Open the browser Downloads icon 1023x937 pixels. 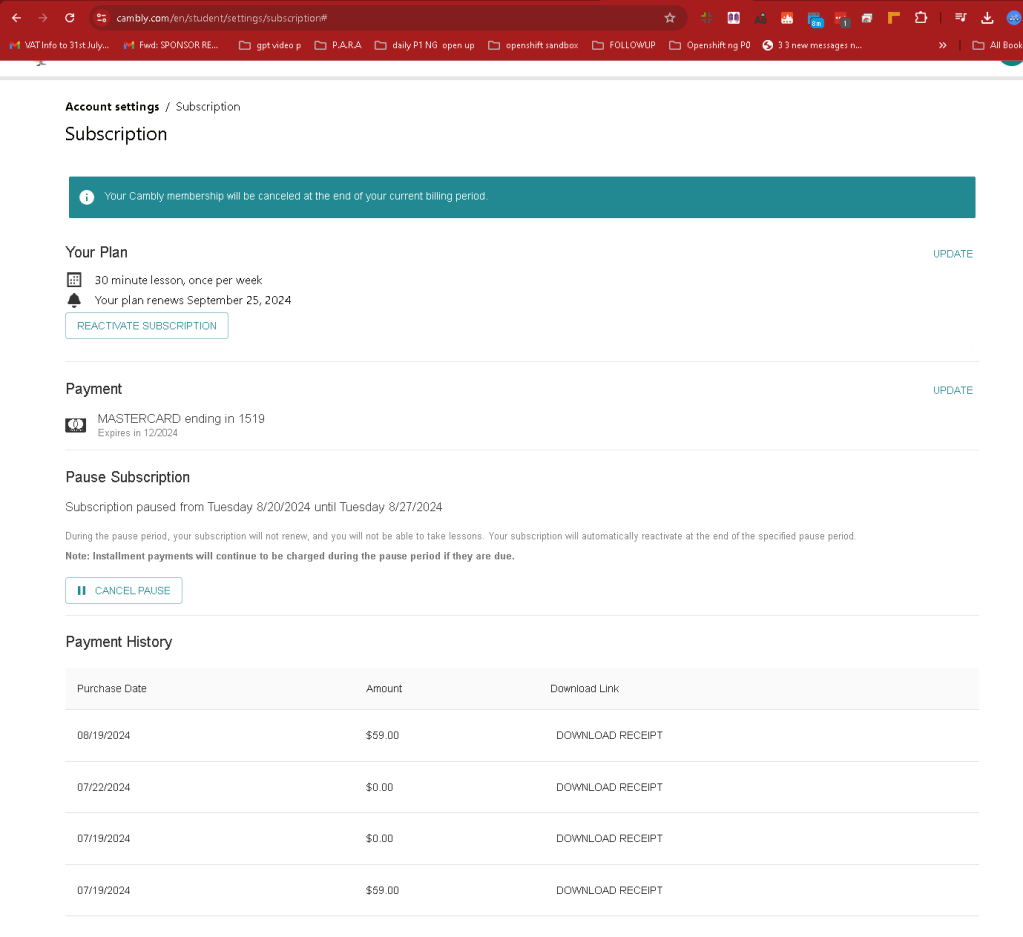(987, 18)
